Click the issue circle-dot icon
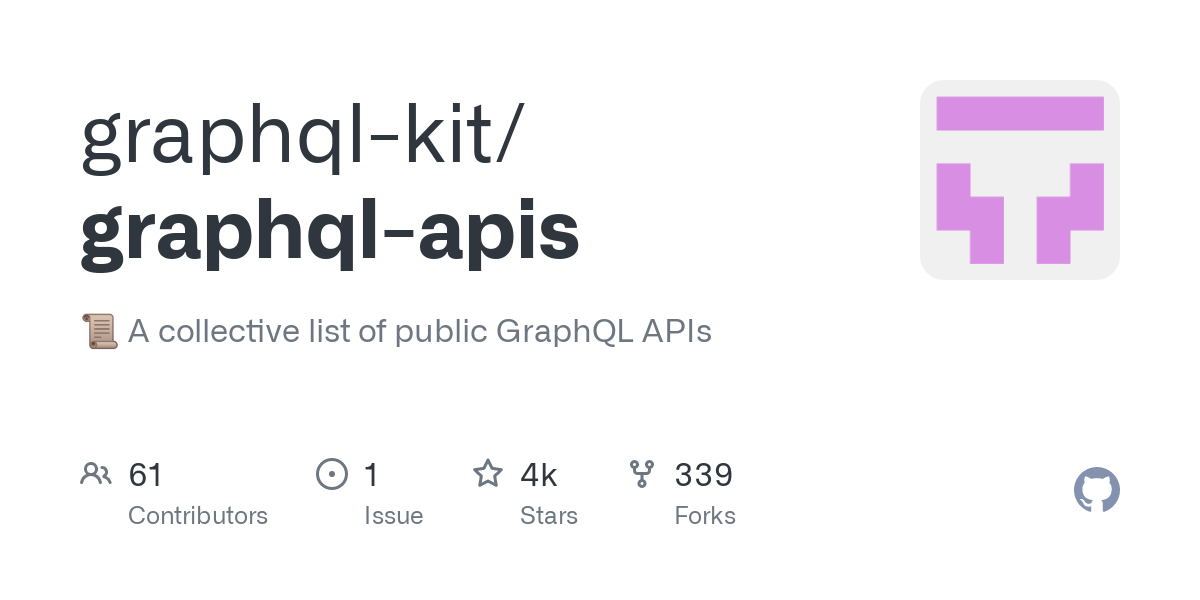Screen dimensions: 1200x600 tap(331, 474)
